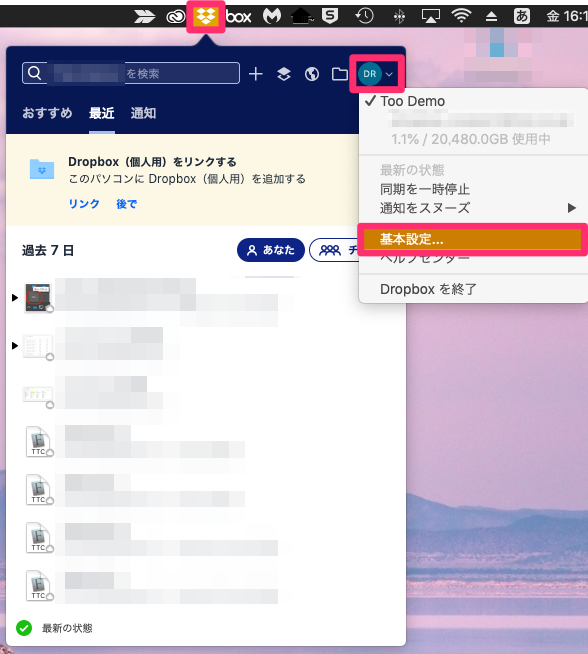This screenshot has width=588, height=654.
Task: Click the plus icon beside search field
Action: (256, 74)
